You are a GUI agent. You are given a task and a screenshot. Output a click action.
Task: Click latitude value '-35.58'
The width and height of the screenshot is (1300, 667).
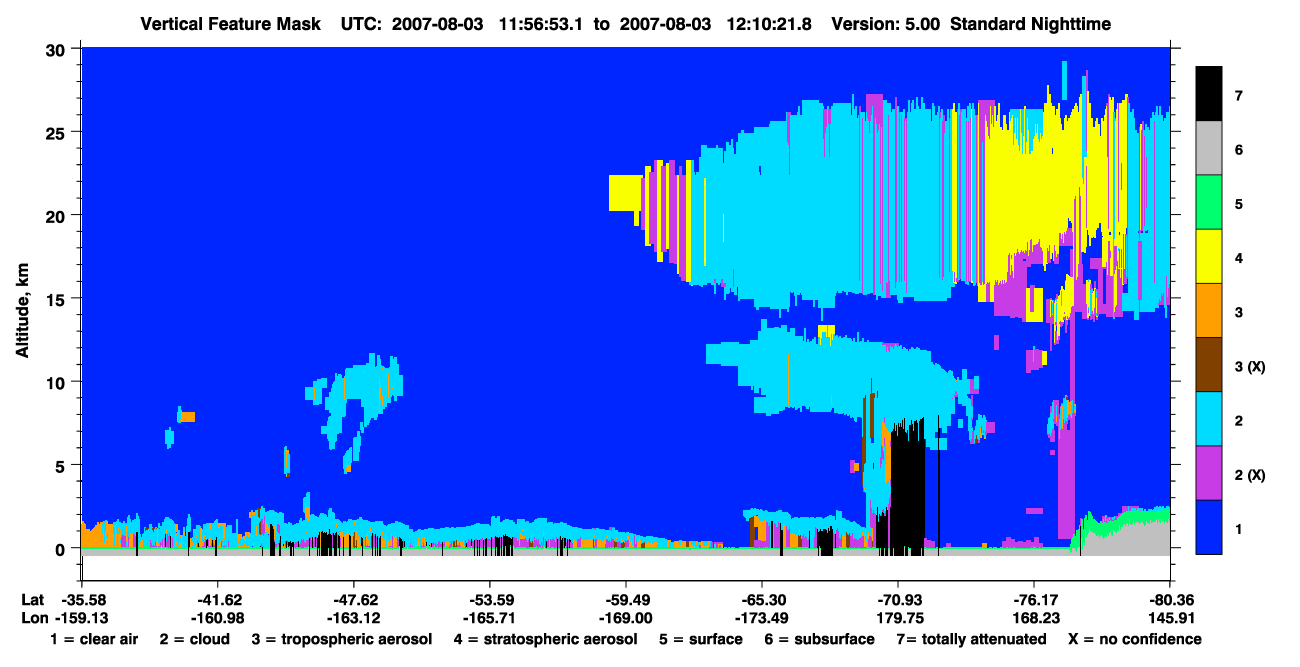point(82,600)
